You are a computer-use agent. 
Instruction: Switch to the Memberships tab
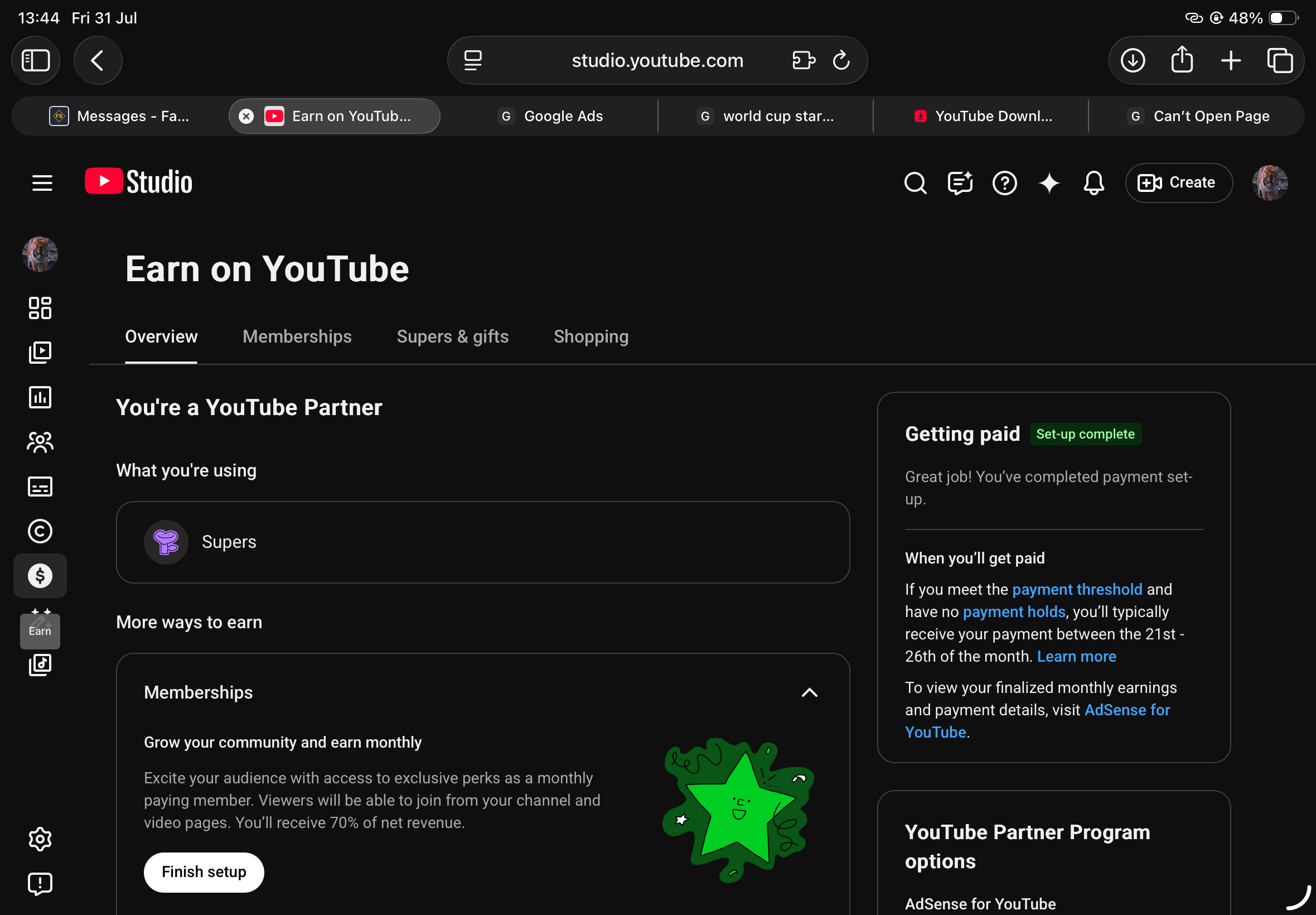click(x=297, y=336)
